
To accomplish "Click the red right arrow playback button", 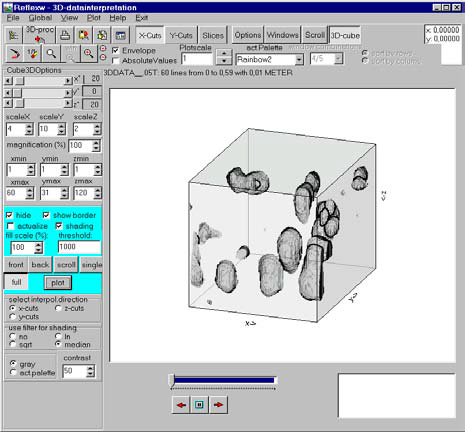I will [218, 405].
